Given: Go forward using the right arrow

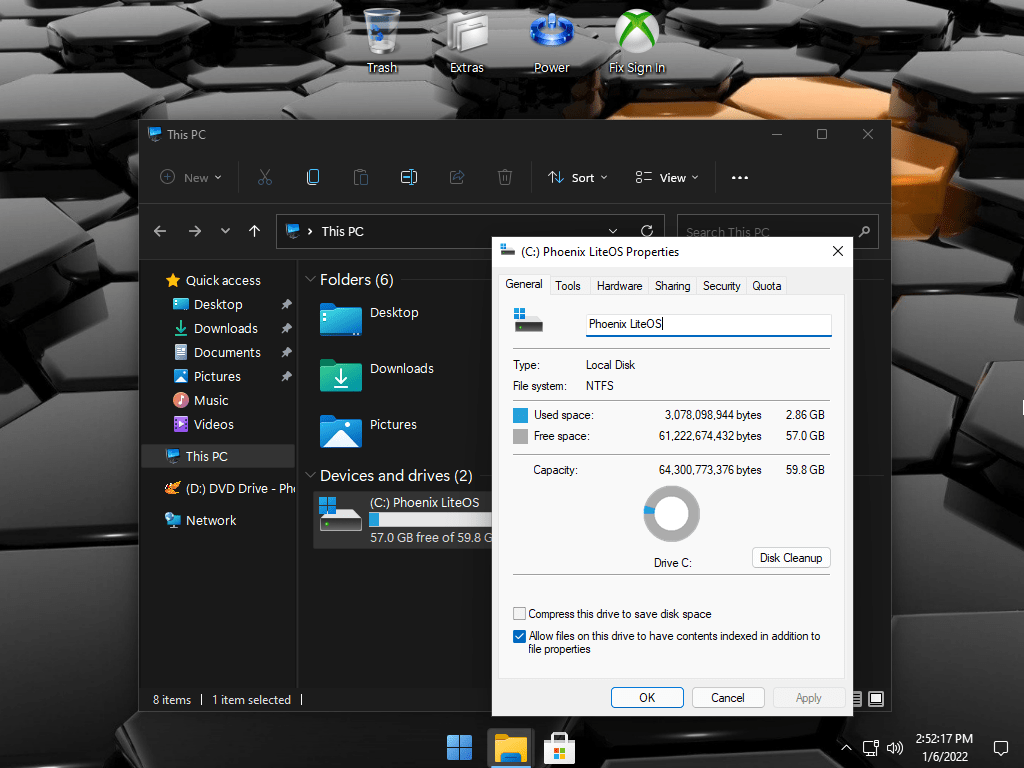Looking at the screenshot, I should 195,231.
